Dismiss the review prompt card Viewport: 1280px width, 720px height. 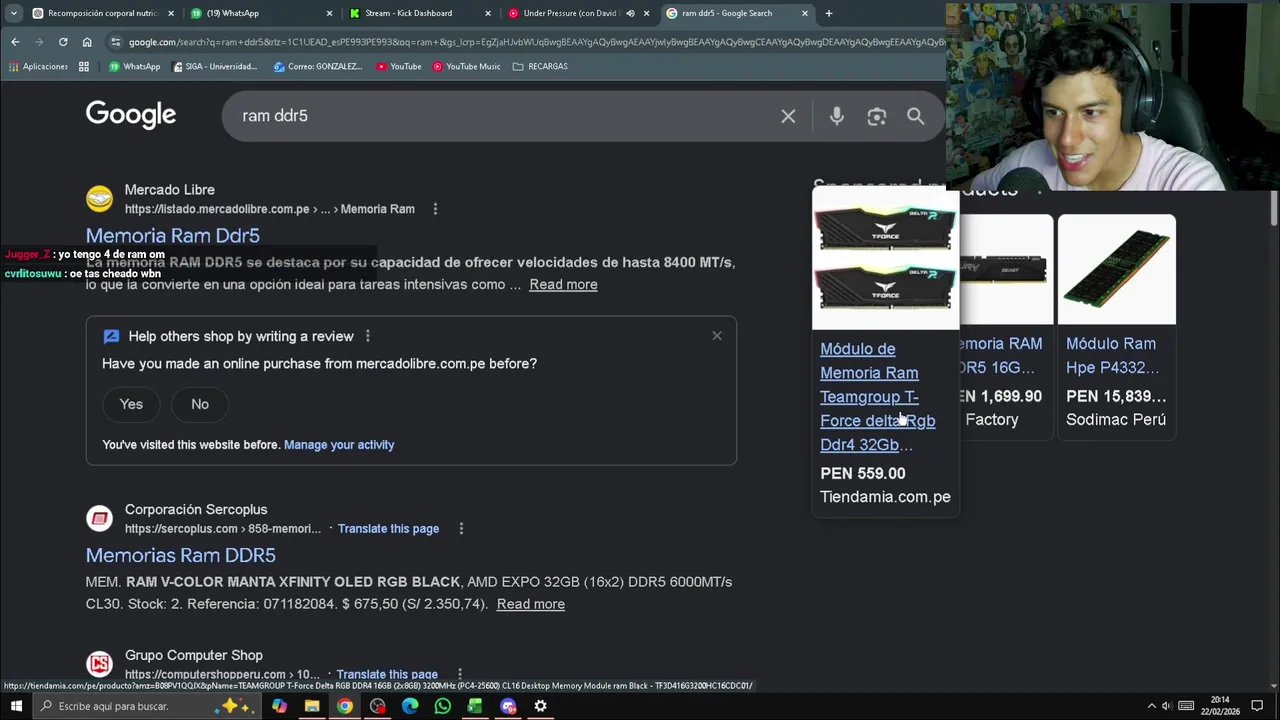[x=717, y=335]
